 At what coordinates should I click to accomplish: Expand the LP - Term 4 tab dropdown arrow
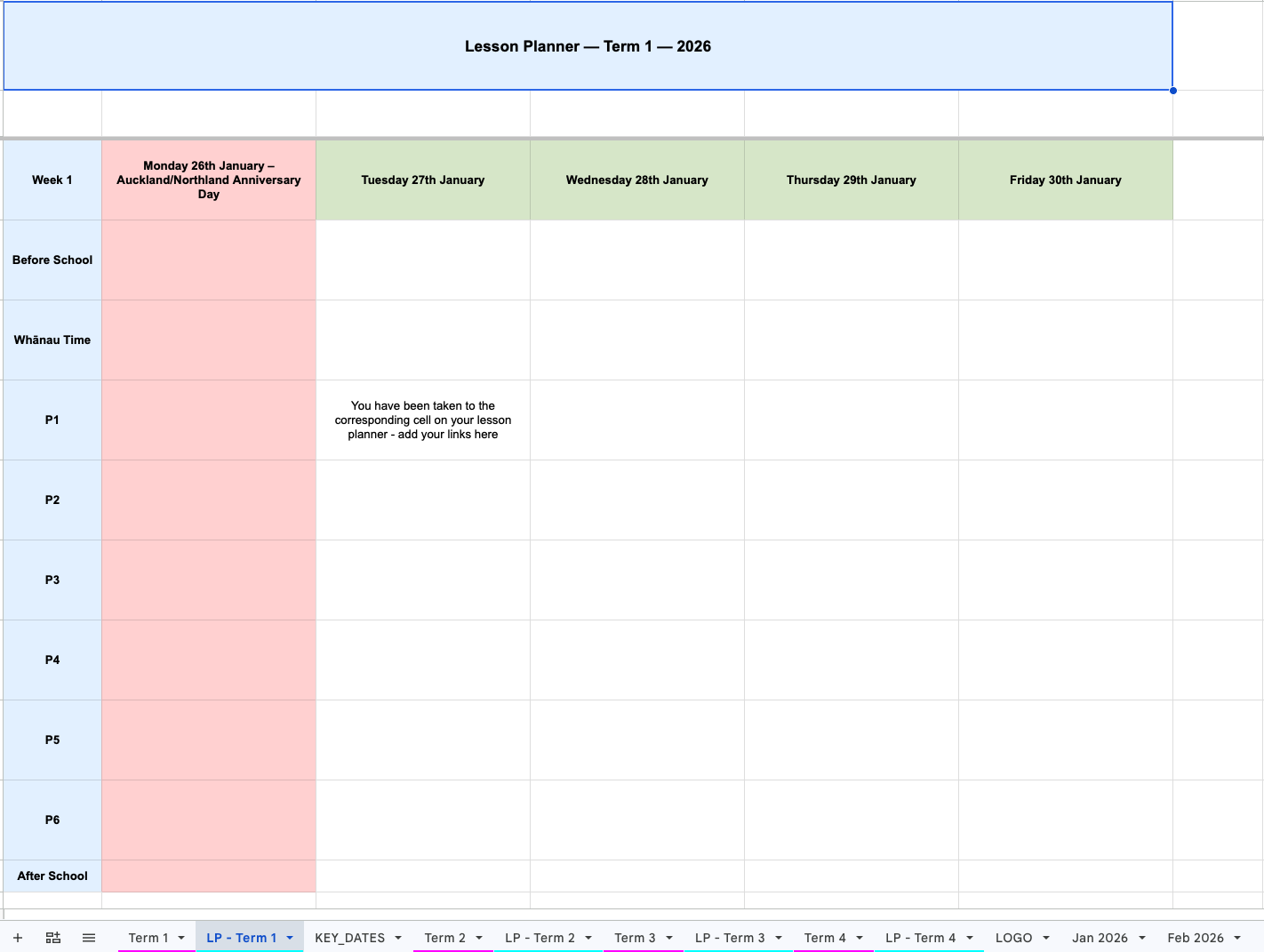click(x=970, y=938)
